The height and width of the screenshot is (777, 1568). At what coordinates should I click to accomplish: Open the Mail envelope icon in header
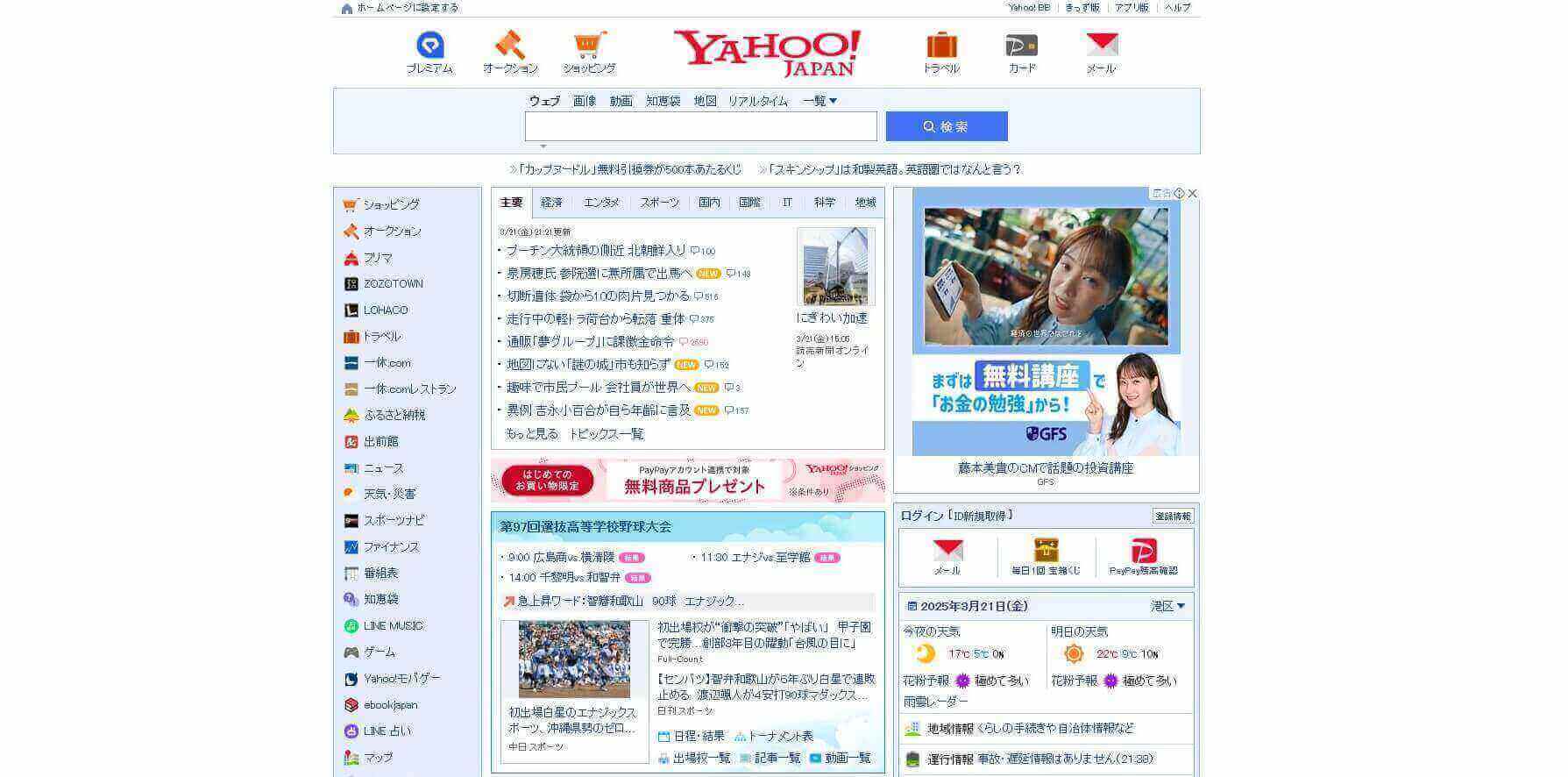click(x=1102, y=45)
